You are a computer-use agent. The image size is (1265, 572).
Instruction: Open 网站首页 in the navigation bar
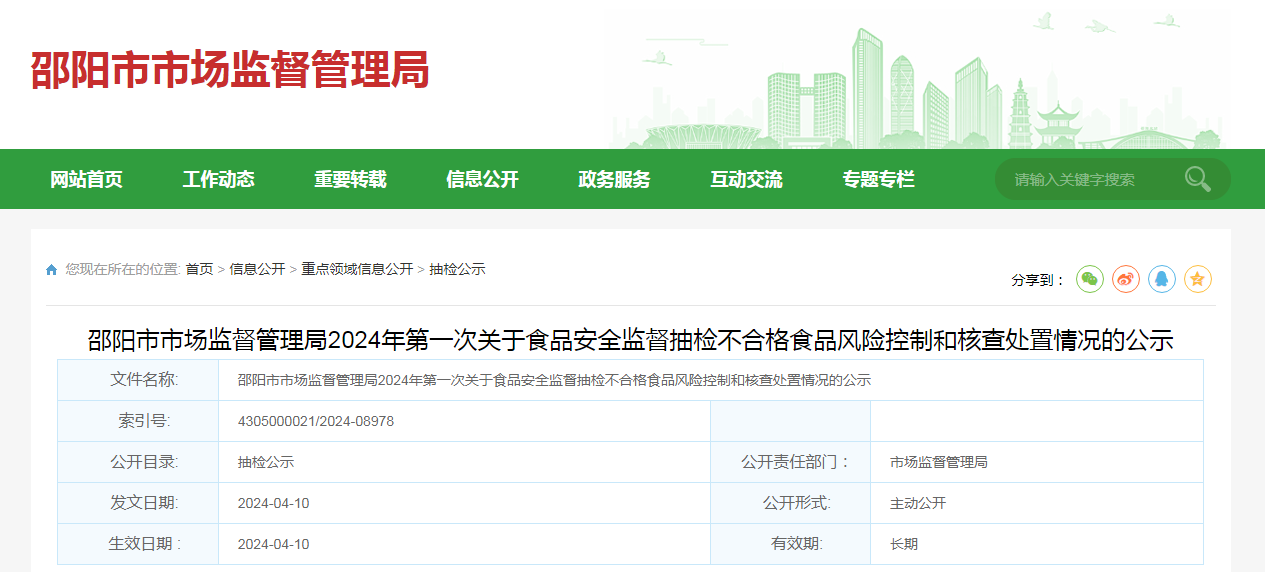[87, 179]
